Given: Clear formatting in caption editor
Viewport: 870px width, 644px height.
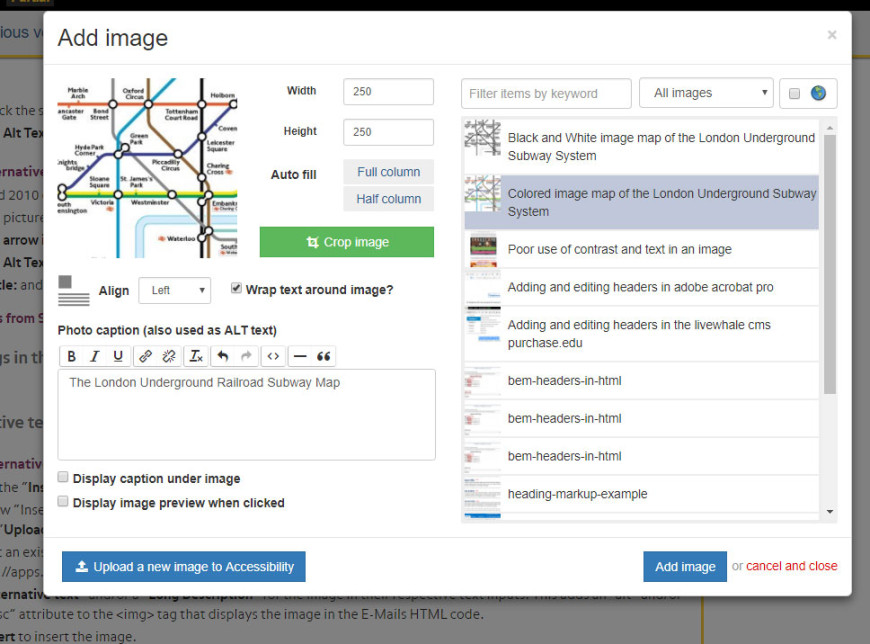Looking at the screenshot, I should [196, 356].
